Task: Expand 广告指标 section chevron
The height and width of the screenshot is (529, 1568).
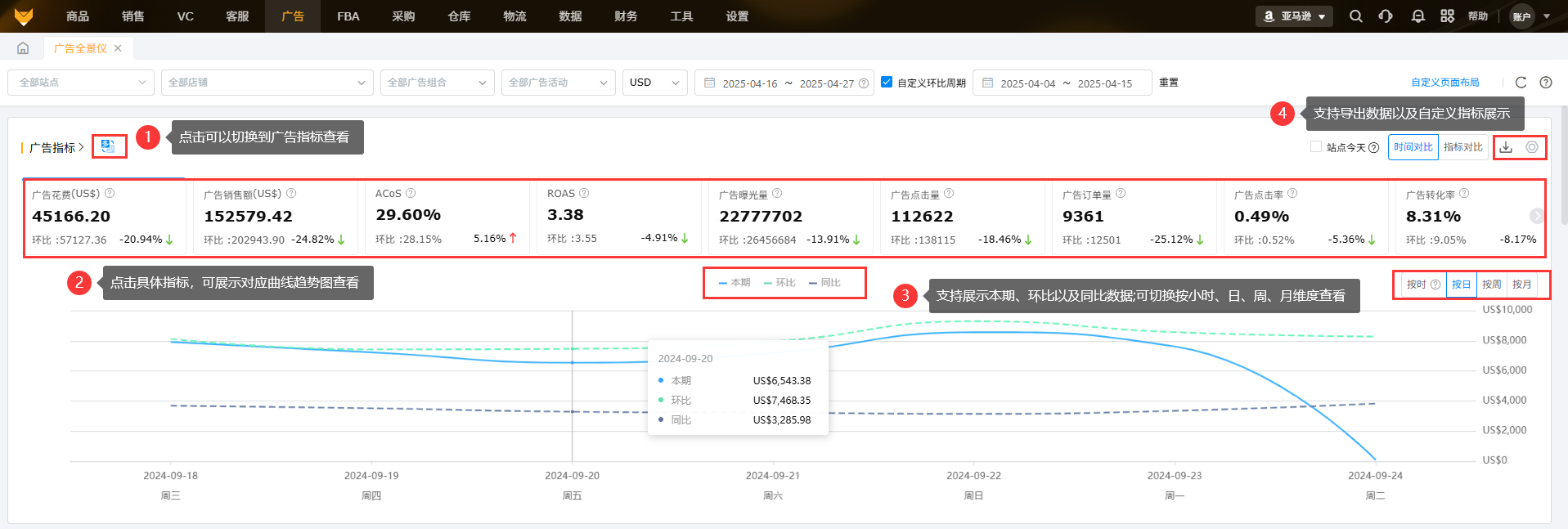Action: [x=81, y=148]
